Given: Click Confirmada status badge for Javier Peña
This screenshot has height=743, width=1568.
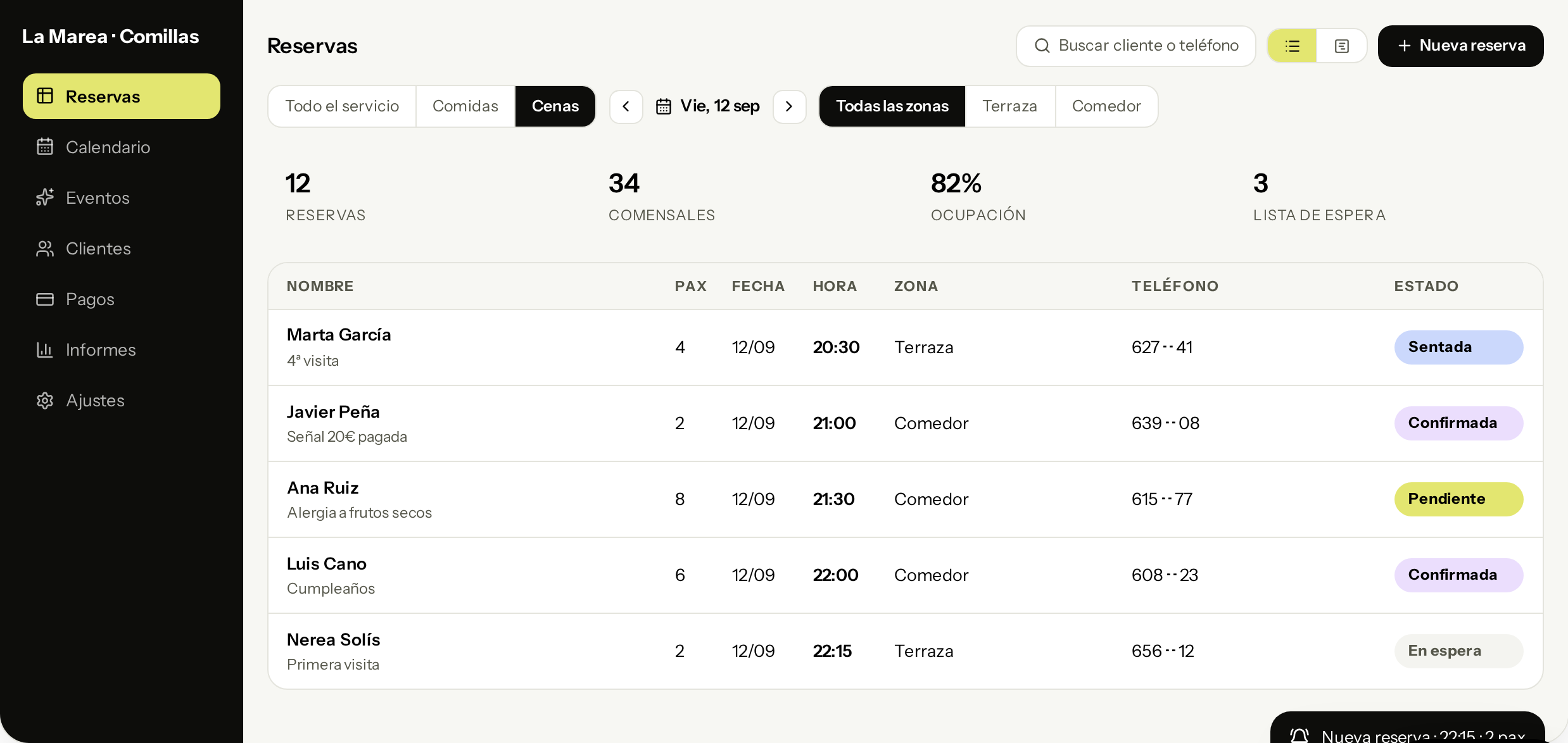Looking at the screenshot, I should [1458, 423].
